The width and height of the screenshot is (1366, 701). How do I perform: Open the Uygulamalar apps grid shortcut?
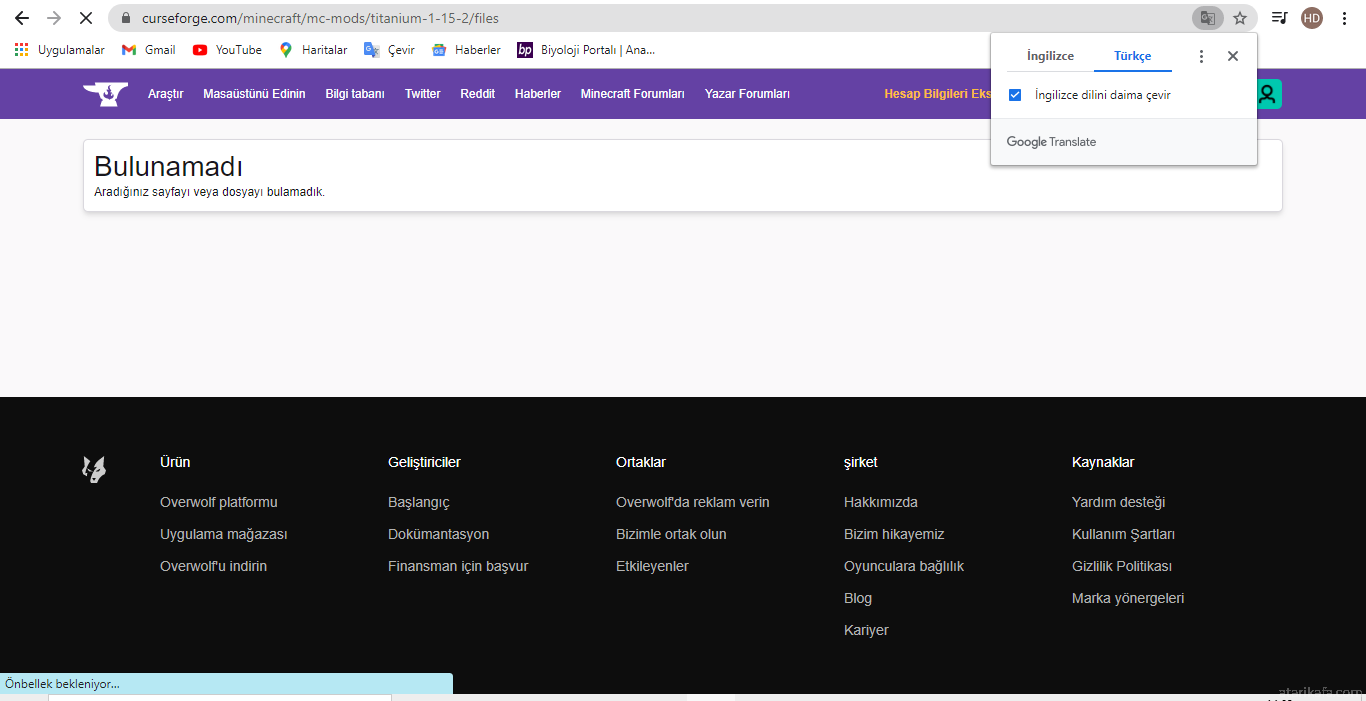59,50
